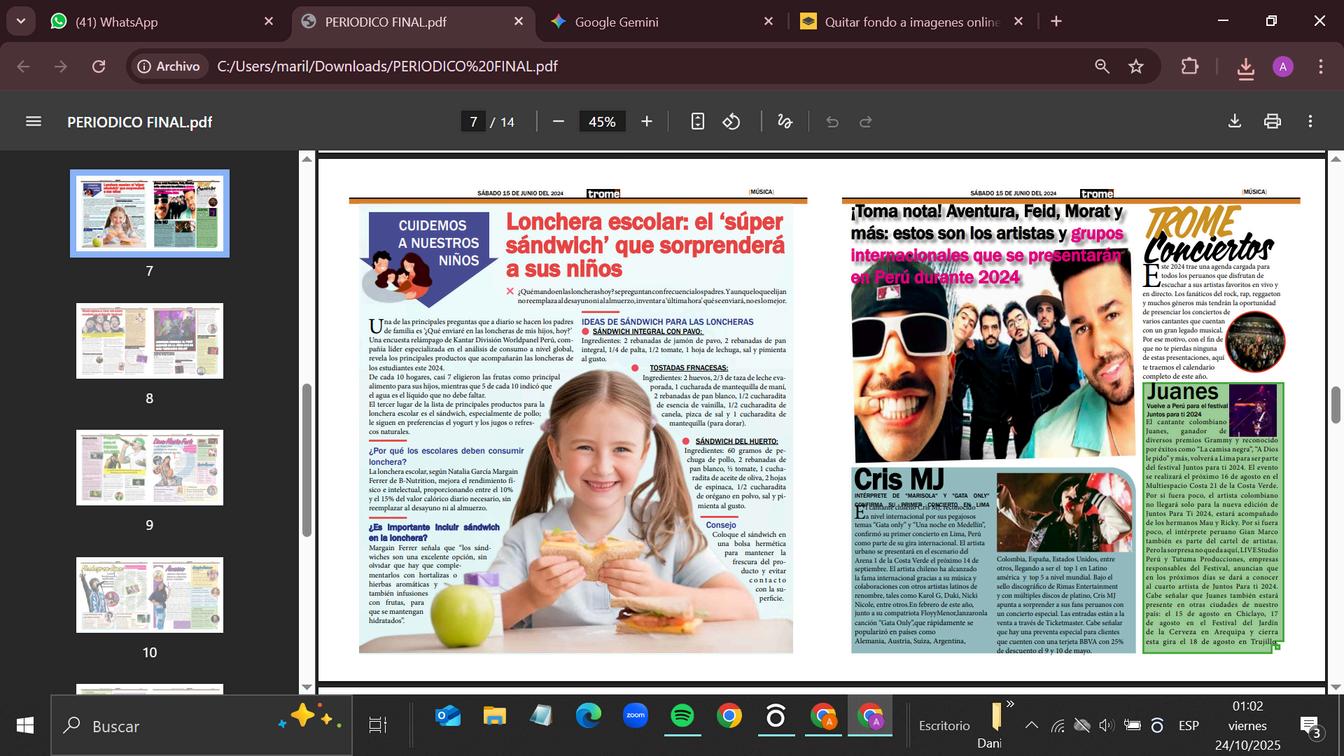The width and height of the screenshot is (1344, 756).
Task: Undo the last annotation
Action: click(x=832, y=121)
